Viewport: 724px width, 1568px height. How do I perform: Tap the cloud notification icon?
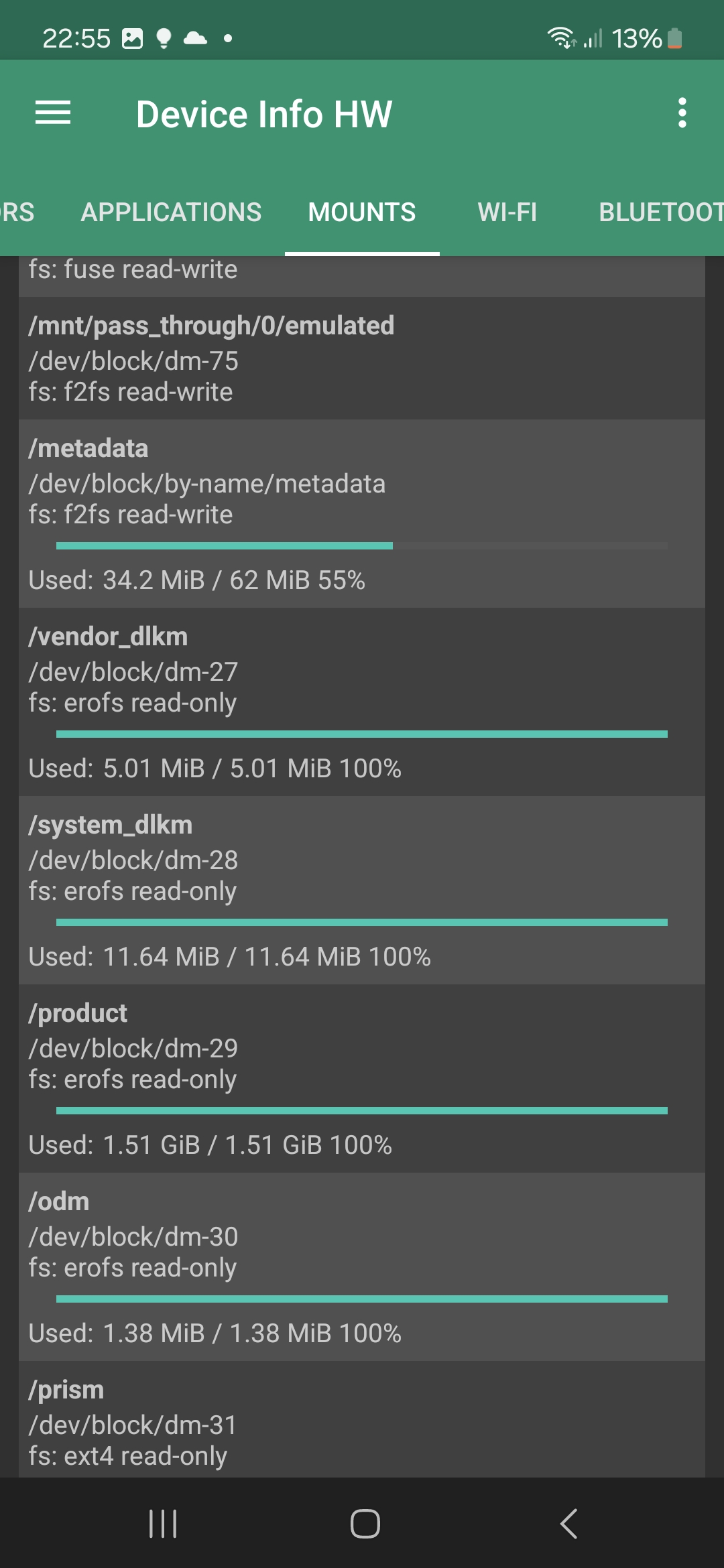point(195,38)
